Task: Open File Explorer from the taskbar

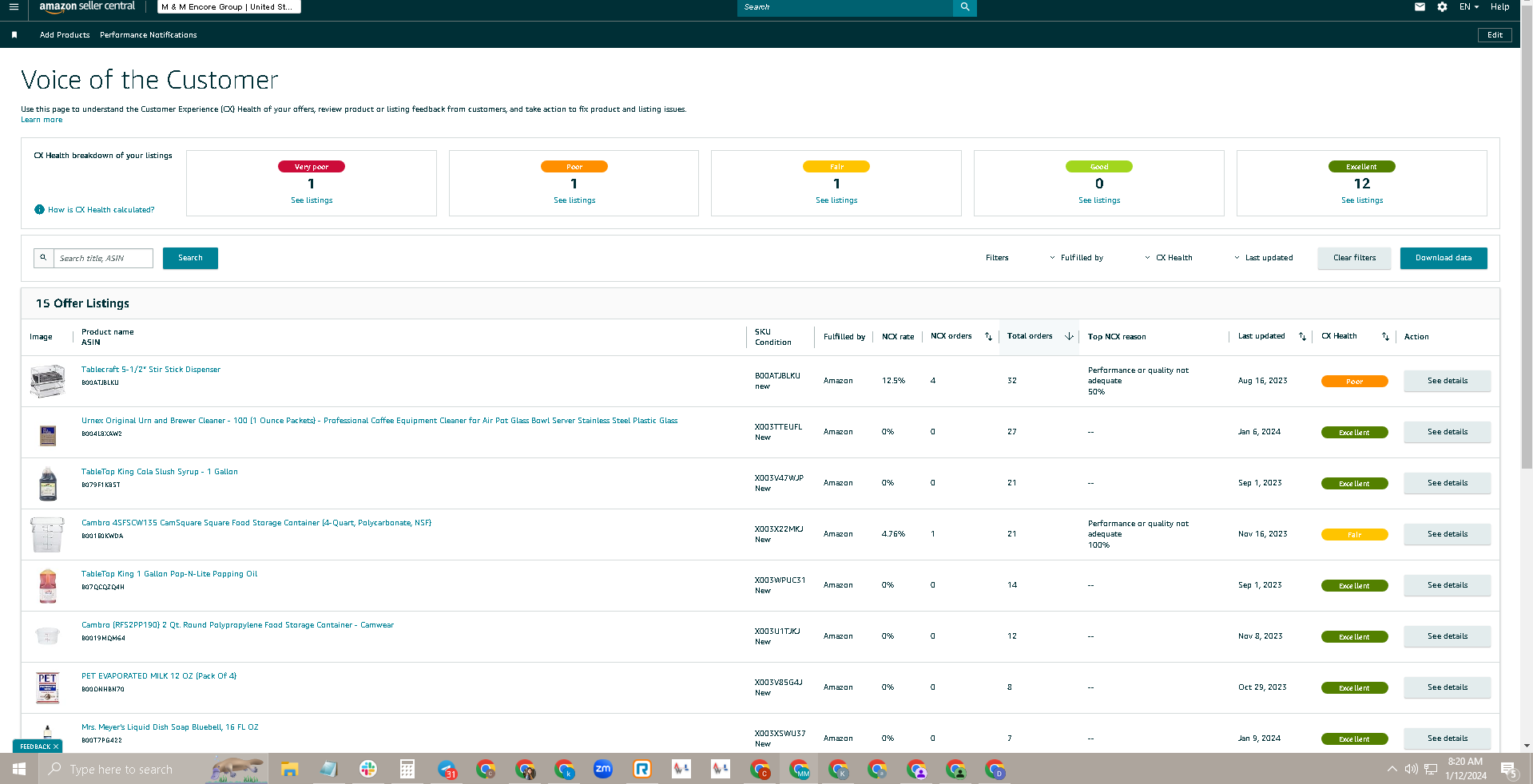Action: point(289,769)
